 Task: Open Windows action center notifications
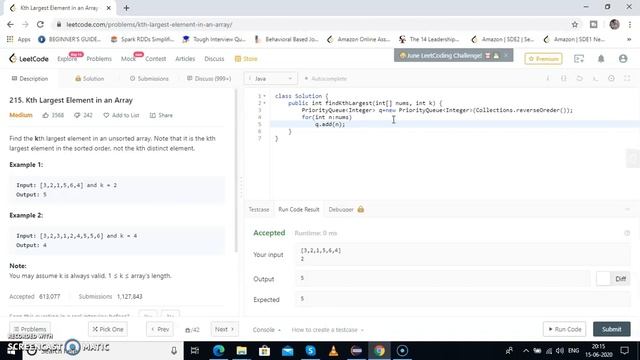(x=624, y=350)
